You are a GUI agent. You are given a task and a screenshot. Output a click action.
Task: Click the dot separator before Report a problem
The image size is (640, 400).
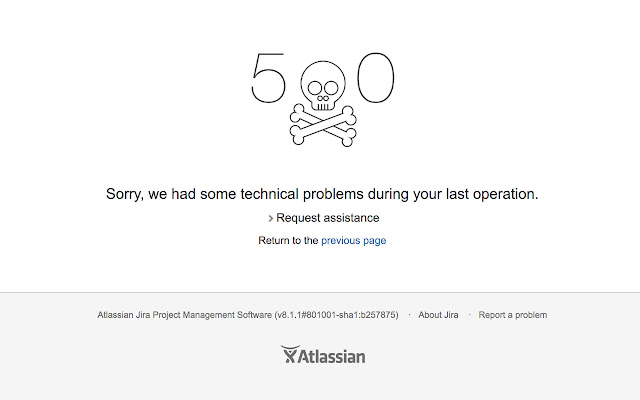[x=469, y=315]
